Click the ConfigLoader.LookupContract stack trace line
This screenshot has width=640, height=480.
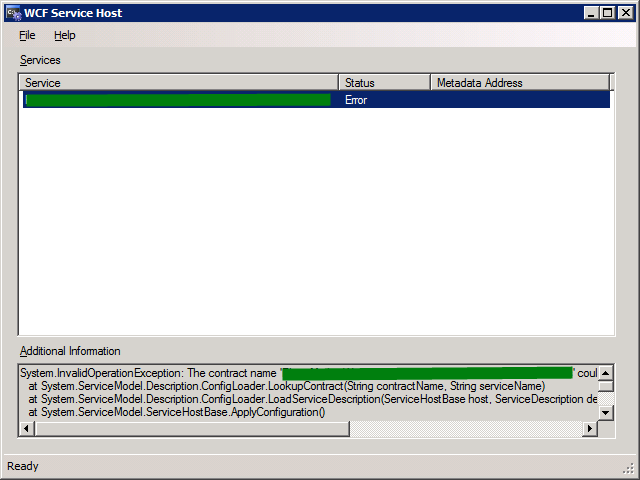(x=287, y=386)
